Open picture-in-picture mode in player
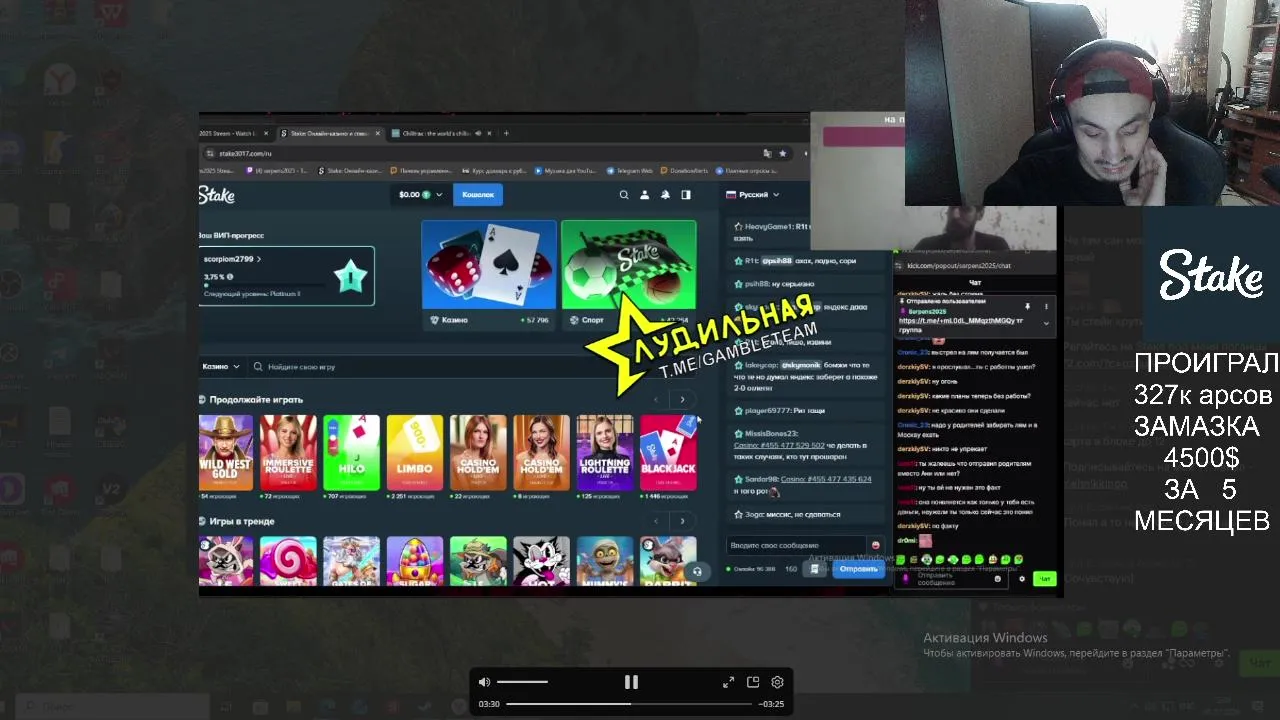Image resolution: width=1280 pixels, height=720 pixels. [x=753, y=682]
